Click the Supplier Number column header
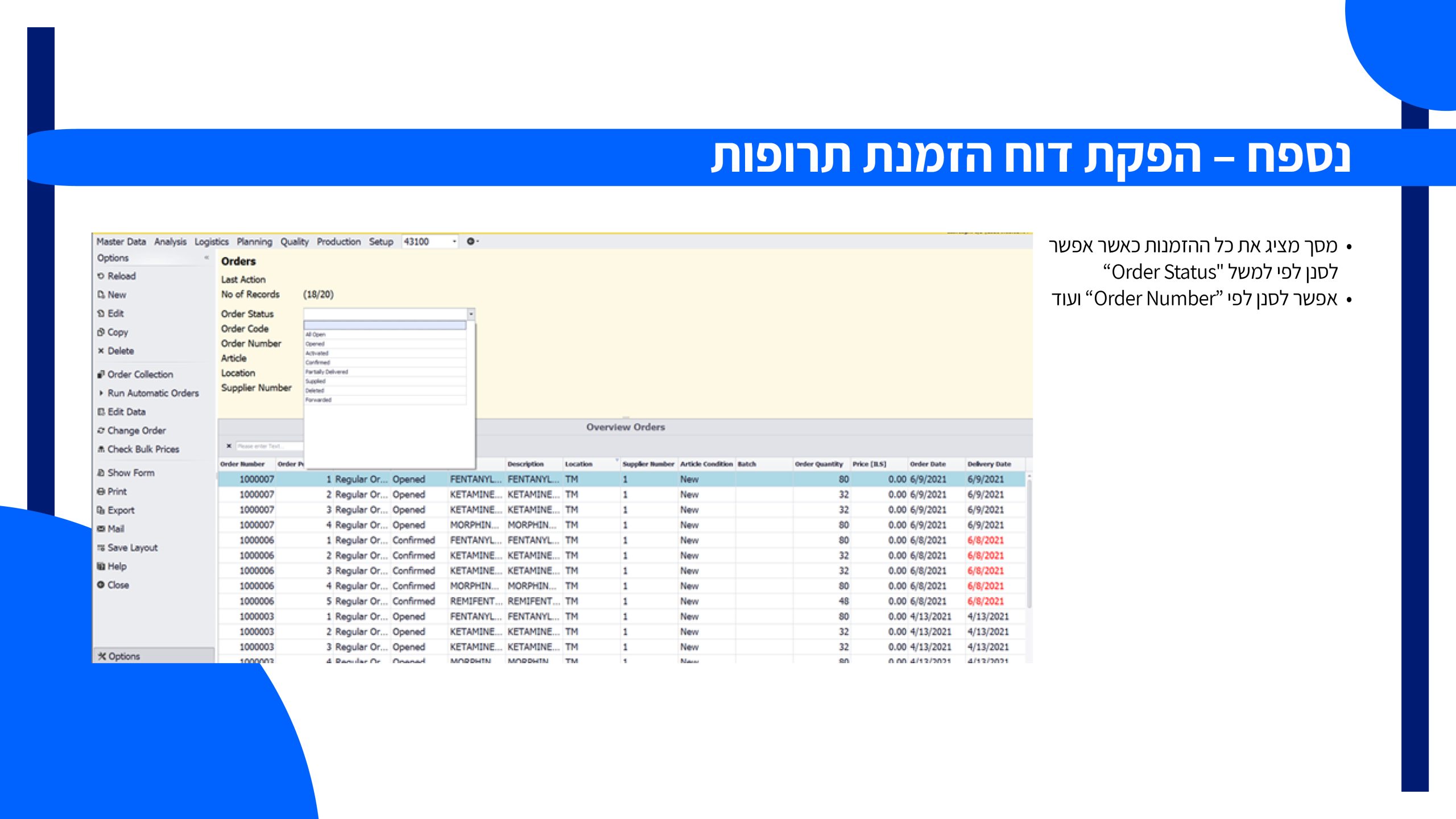Image resolution: width=1456 pixels, height=819 pixels. coord(648,464)
